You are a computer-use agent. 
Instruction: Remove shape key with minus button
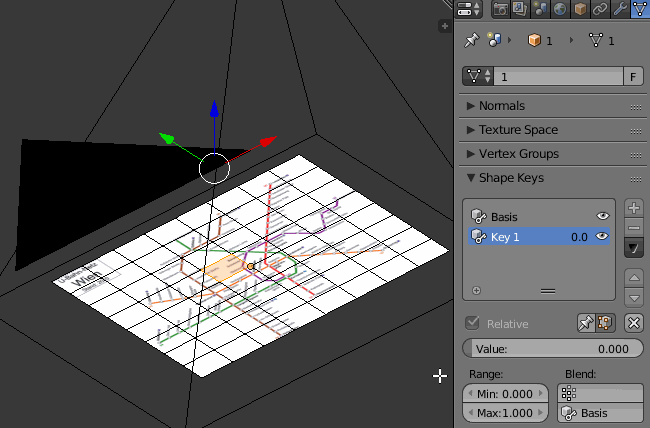point(633,228)
